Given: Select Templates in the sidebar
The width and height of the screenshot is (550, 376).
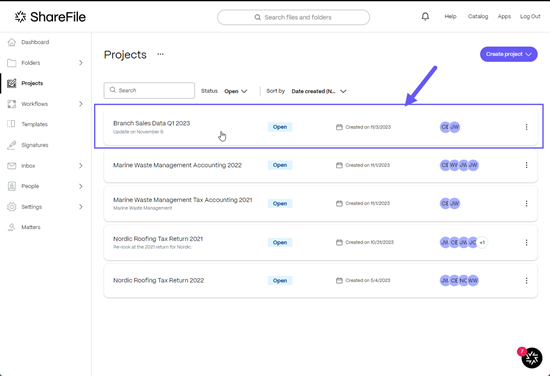Looking at the screenshot, I should (x=34, y=124).
